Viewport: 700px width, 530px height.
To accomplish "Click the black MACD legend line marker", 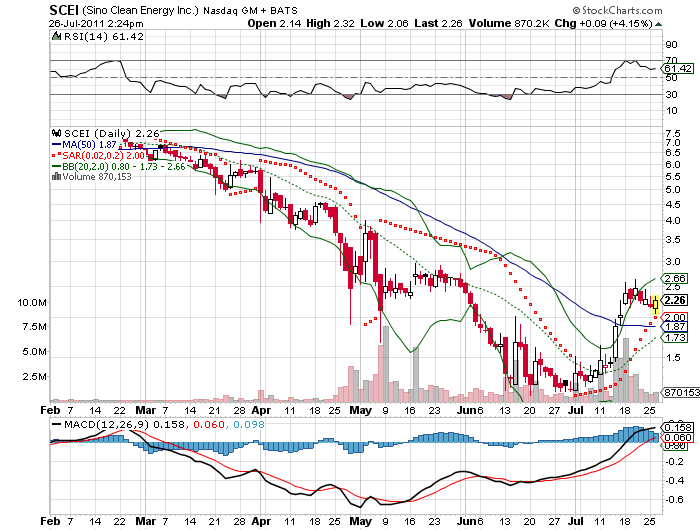I will pyautogui.click(x=57, y=424).
